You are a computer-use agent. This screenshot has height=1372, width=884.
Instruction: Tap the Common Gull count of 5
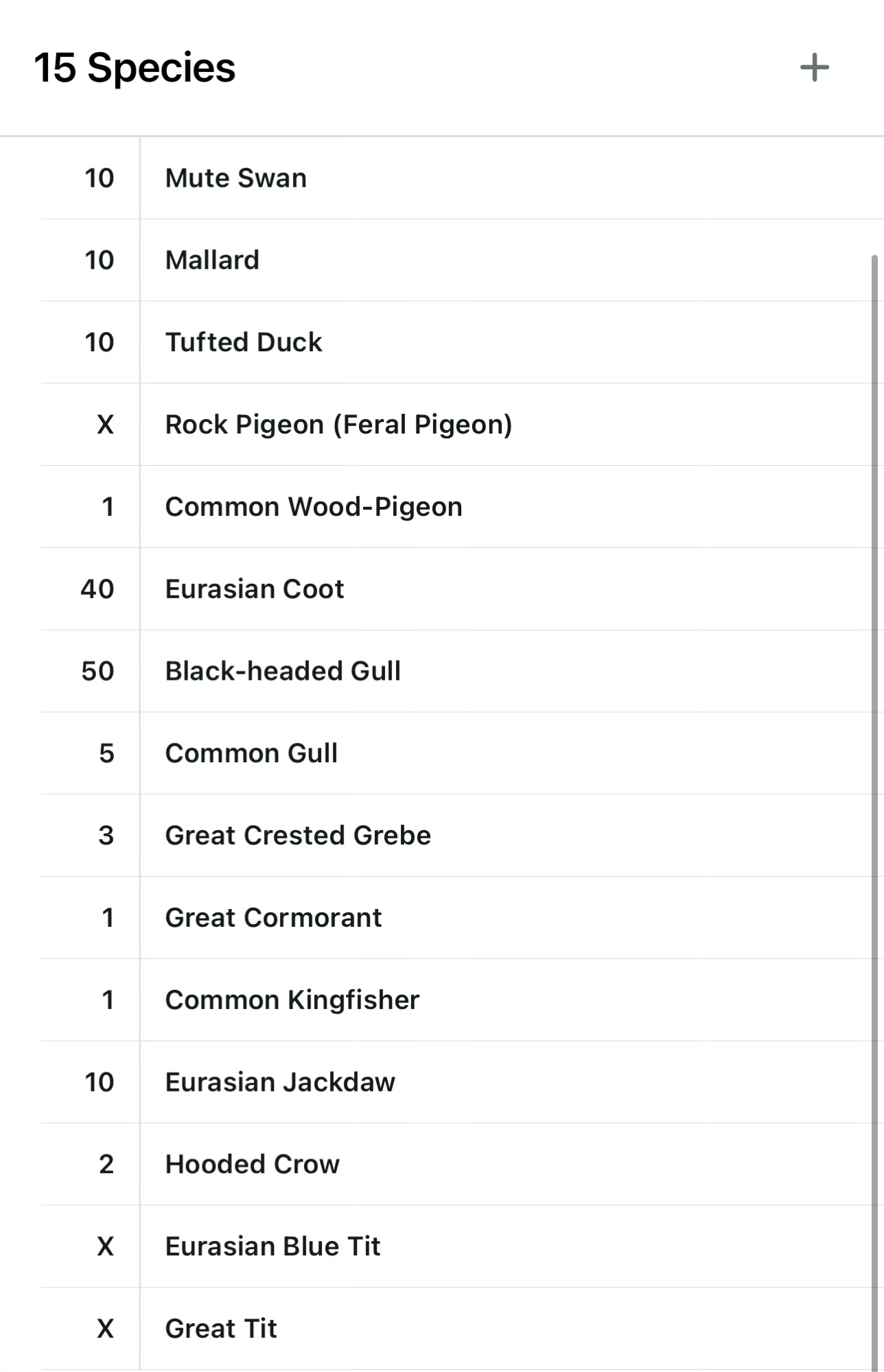106,753
